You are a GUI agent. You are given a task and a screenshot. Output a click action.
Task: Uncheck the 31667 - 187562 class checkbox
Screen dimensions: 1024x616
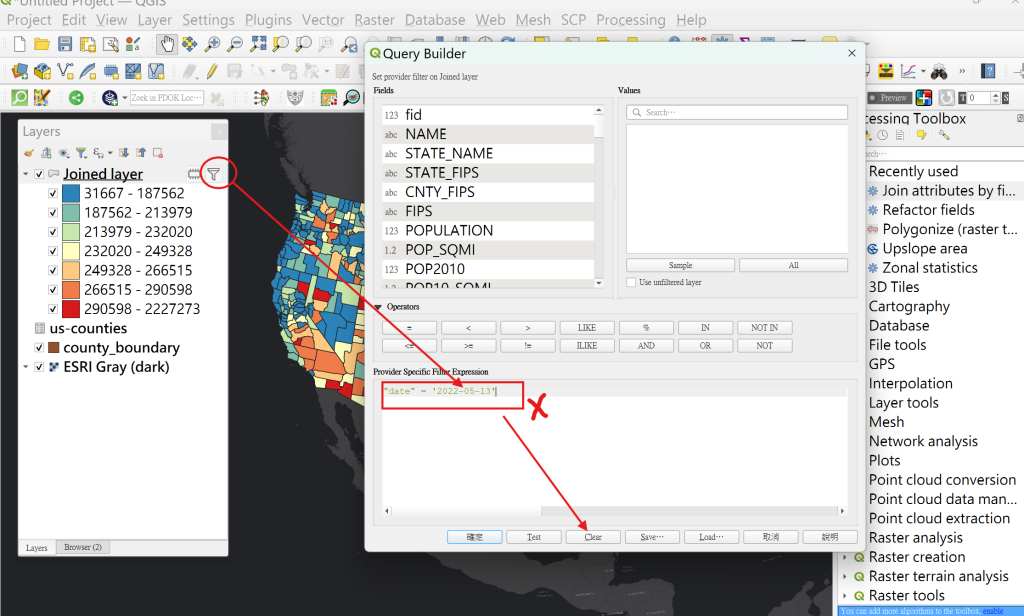click(53, 193)
